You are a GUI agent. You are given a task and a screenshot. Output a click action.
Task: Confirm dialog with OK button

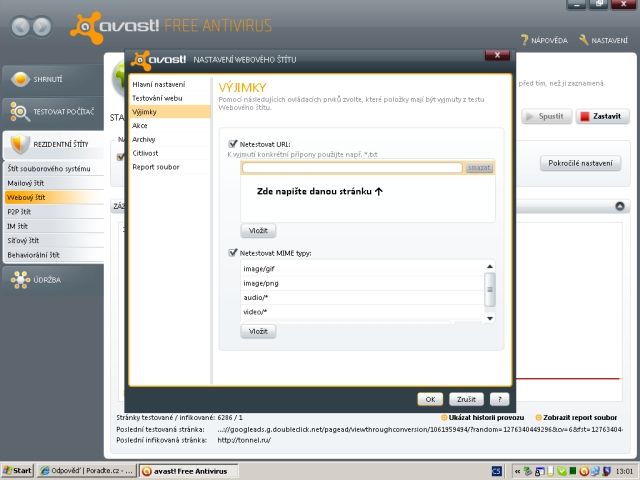click(x=430, y=399)
